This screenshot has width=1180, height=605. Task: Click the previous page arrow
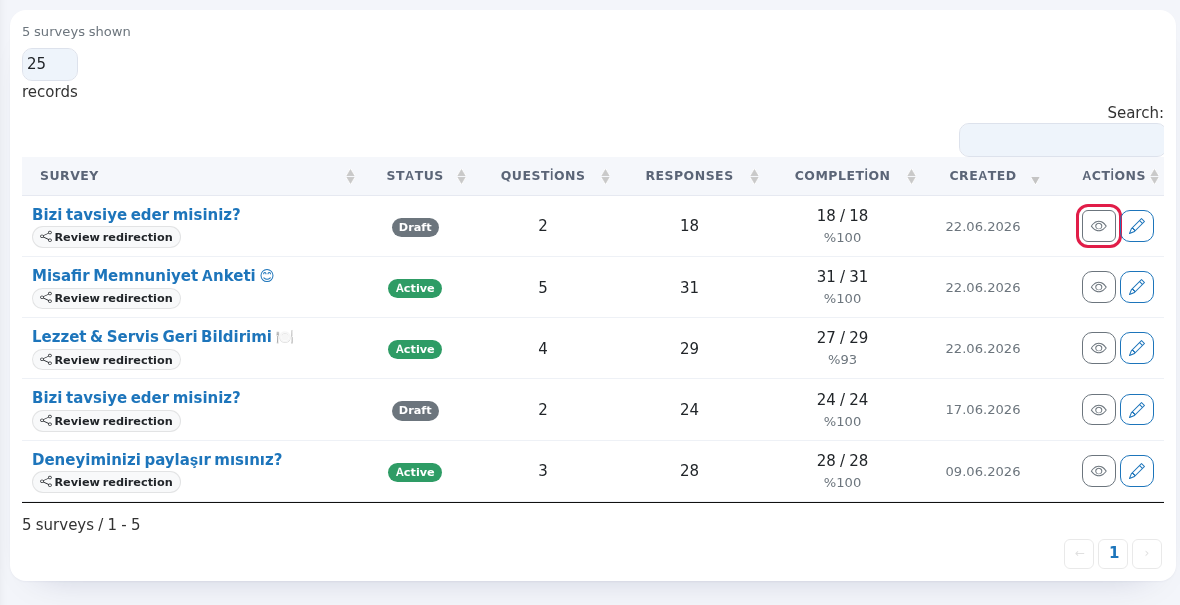pos(1078,554)
